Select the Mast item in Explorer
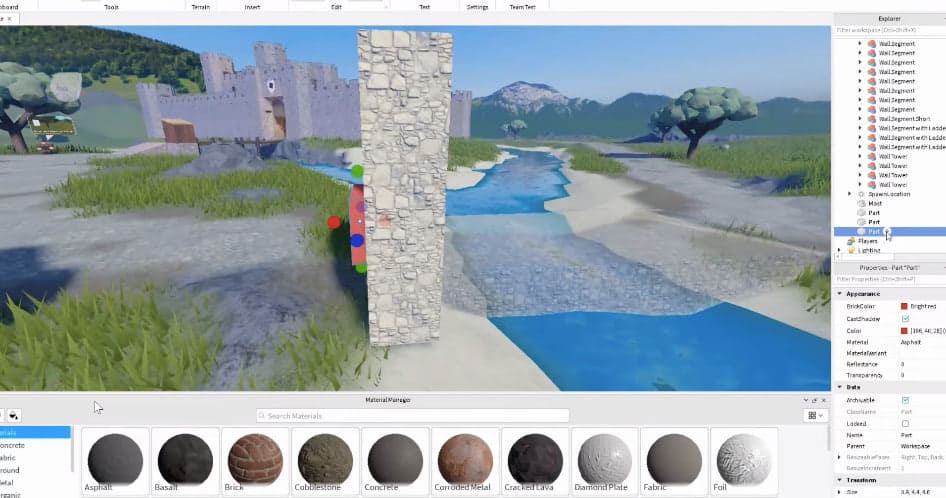 pyautogui.click(x=875, y=203)
